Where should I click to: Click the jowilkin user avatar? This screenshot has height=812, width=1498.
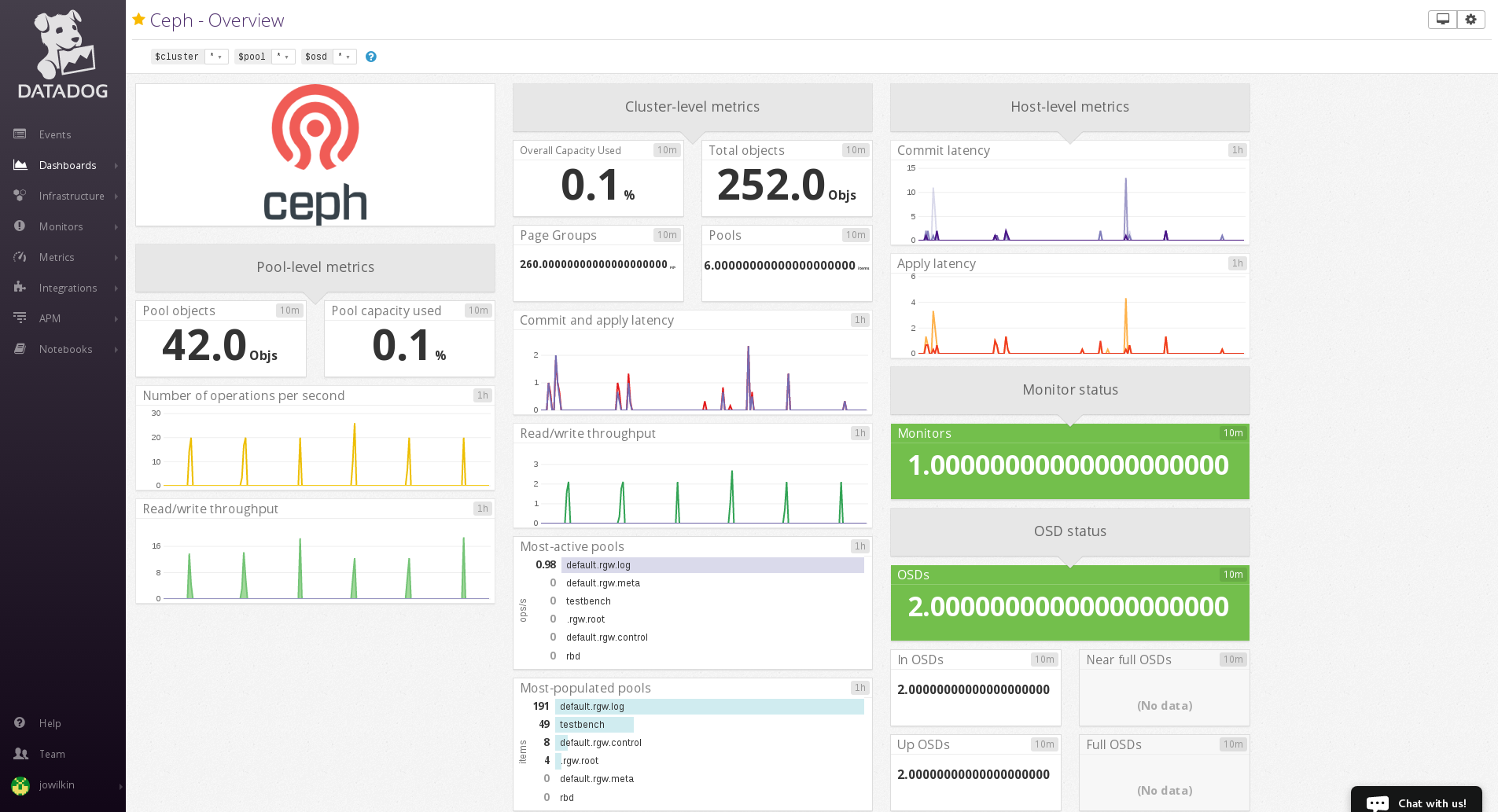point(20,785)
